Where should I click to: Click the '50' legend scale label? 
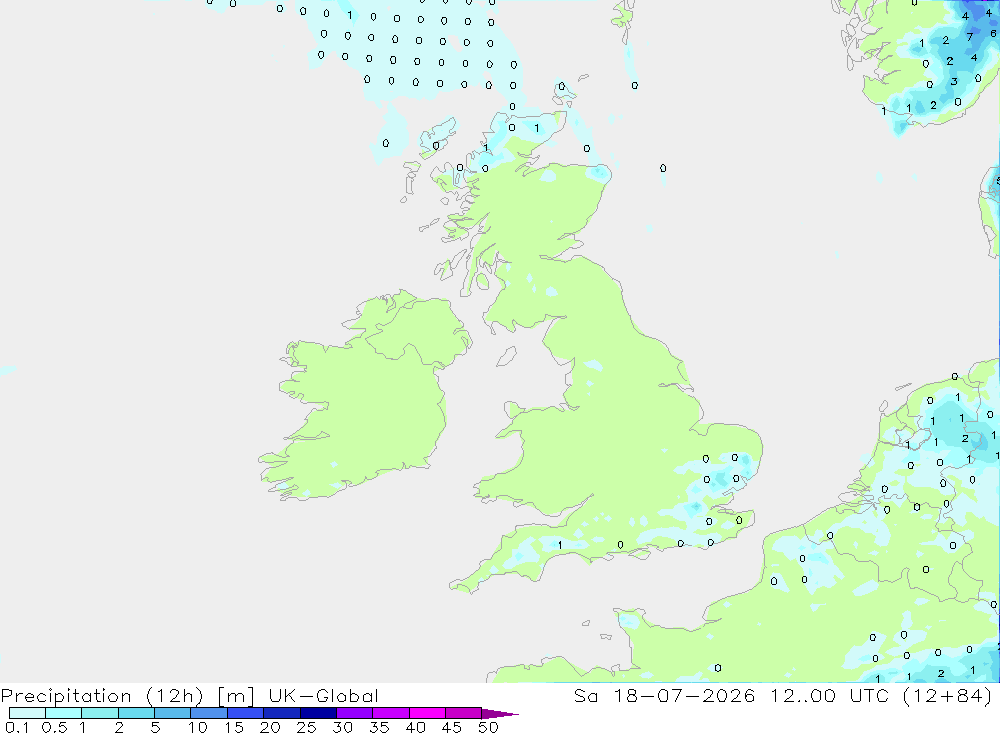point(489,727)
